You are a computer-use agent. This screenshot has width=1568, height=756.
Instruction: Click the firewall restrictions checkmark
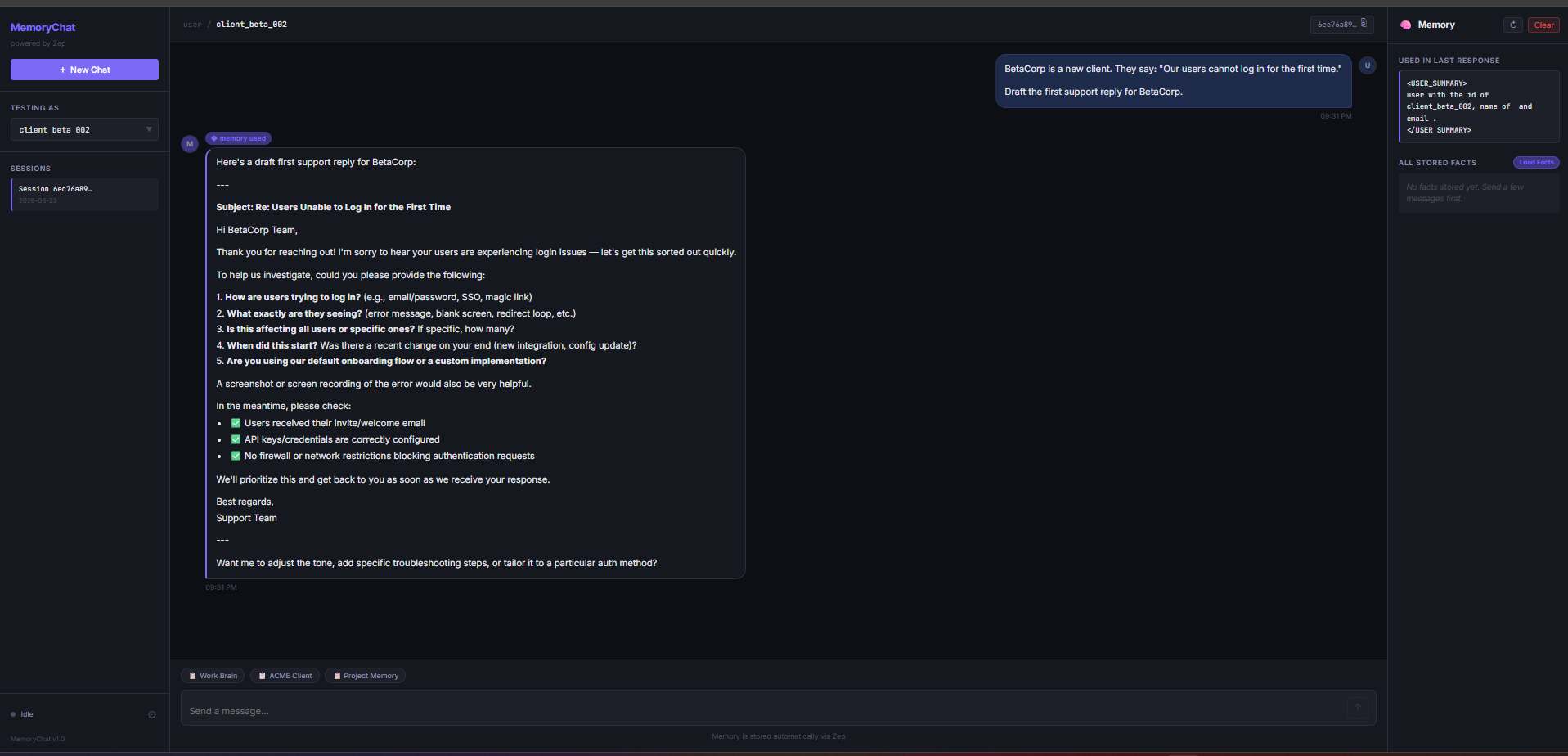236,456
